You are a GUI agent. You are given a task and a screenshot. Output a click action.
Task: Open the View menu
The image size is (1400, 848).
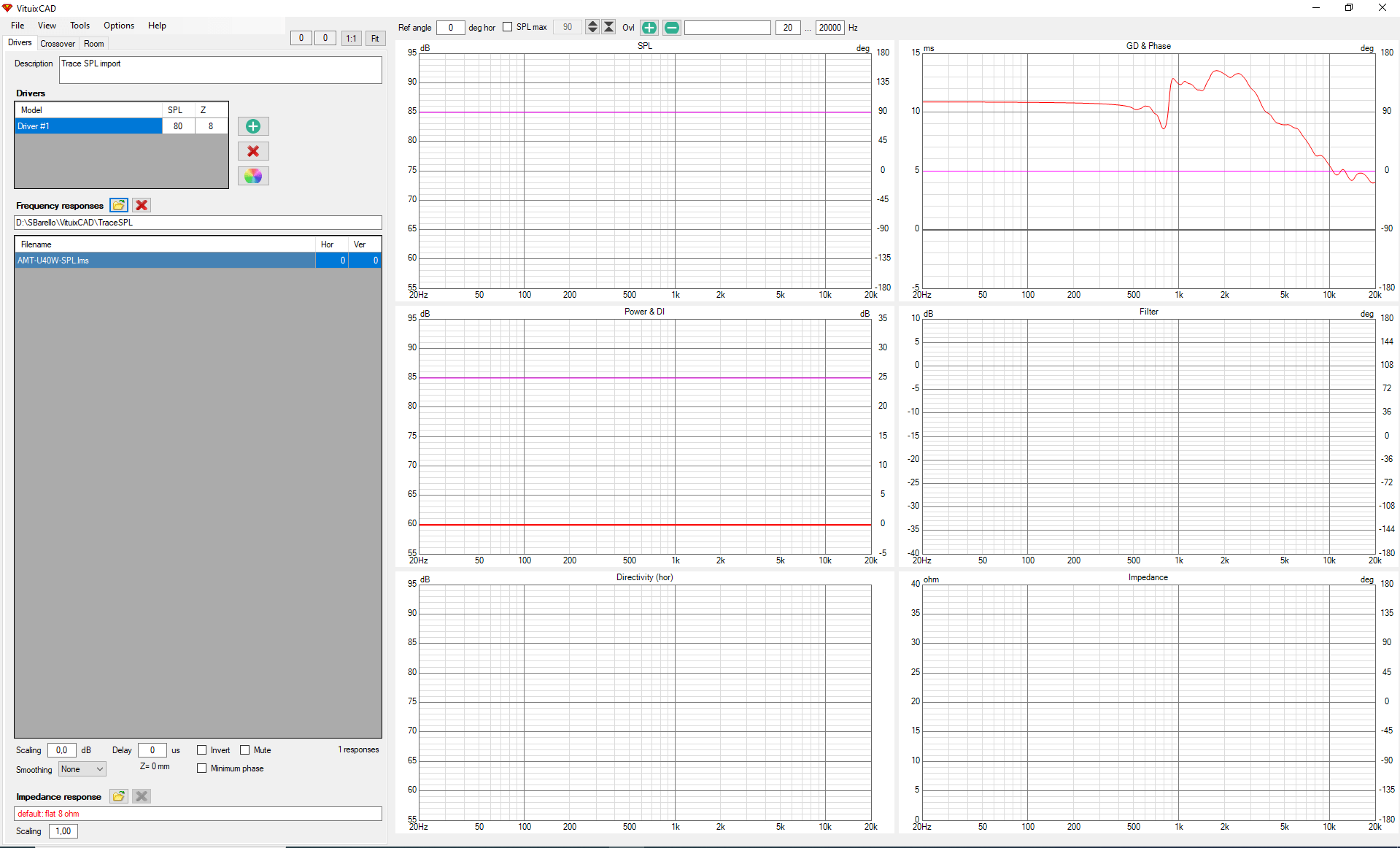[47, 26]
